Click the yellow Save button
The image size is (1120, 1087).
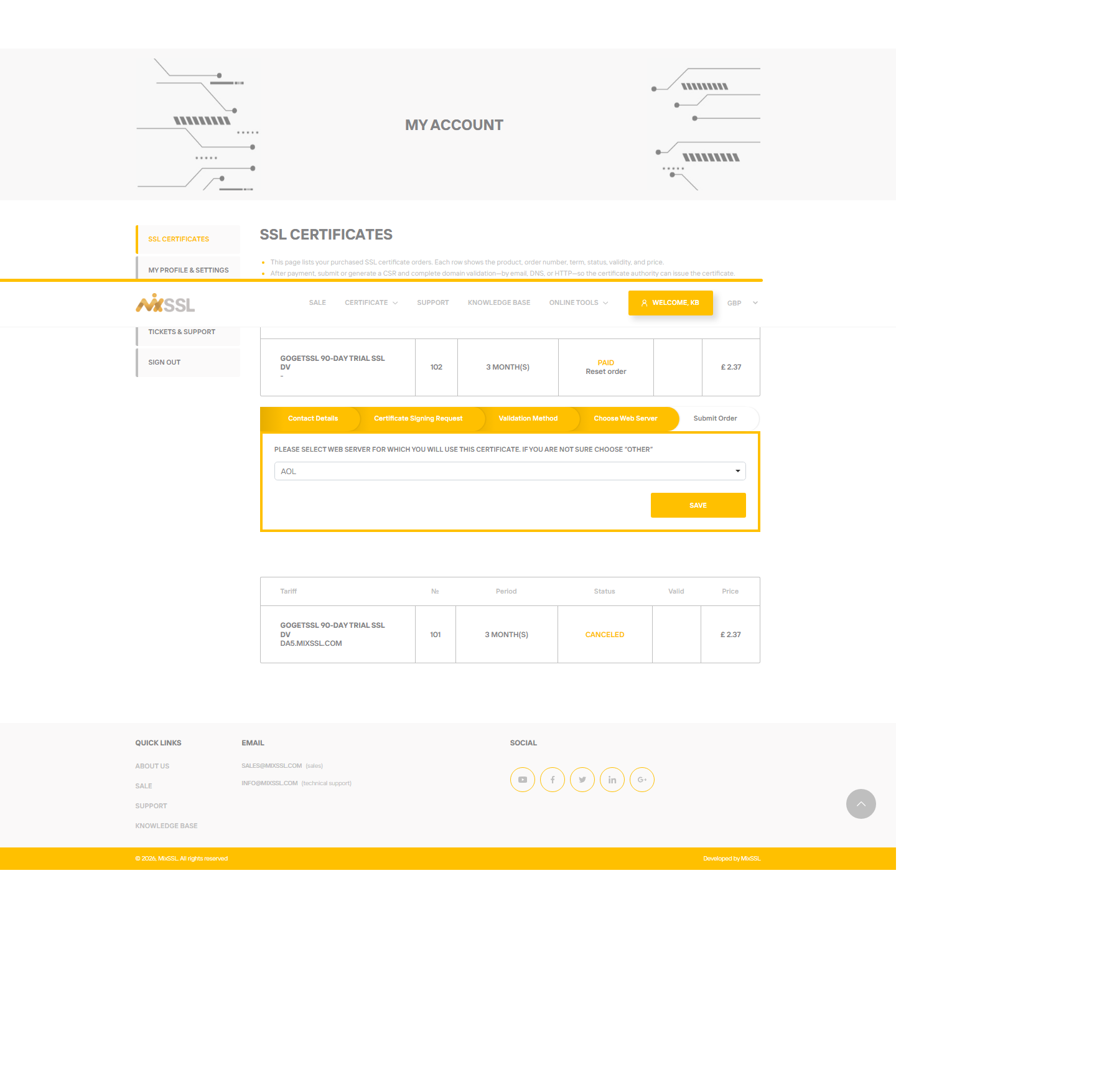(698, 505)
